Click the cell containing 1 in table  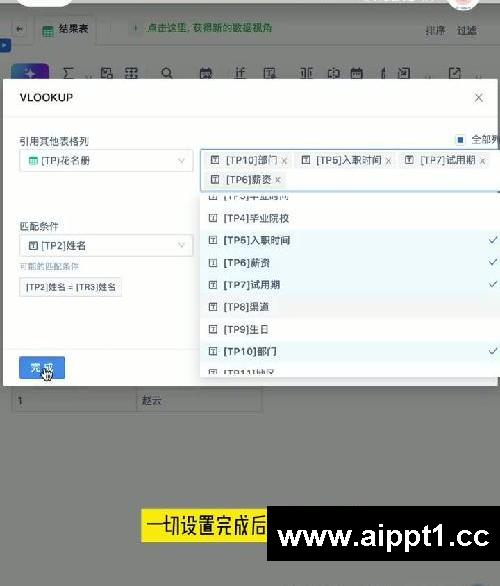click(x=75, y=400)
